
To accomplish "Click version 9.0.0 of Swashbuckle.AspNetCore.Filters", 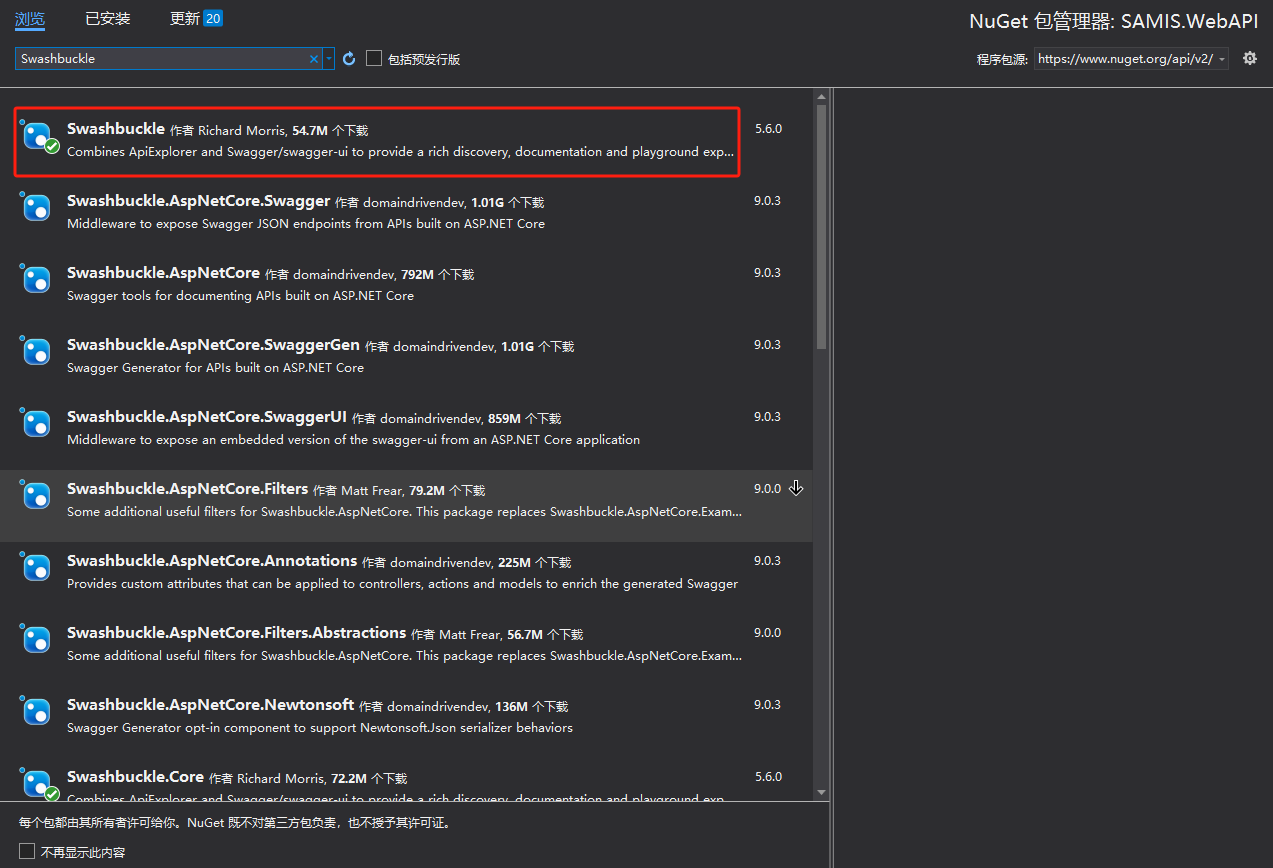I will (x=767, y=489).
